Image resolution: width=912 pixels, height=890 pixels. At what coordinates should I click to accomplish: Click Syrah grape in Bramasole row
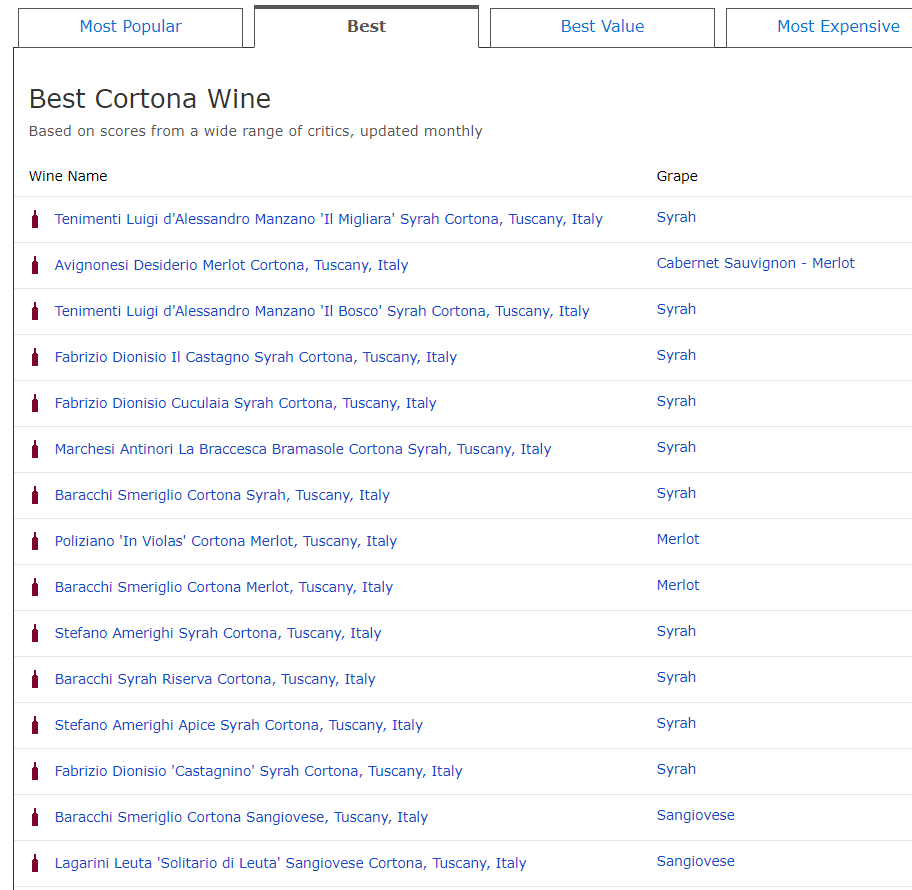pyautogui.click(x=676, y=447)
